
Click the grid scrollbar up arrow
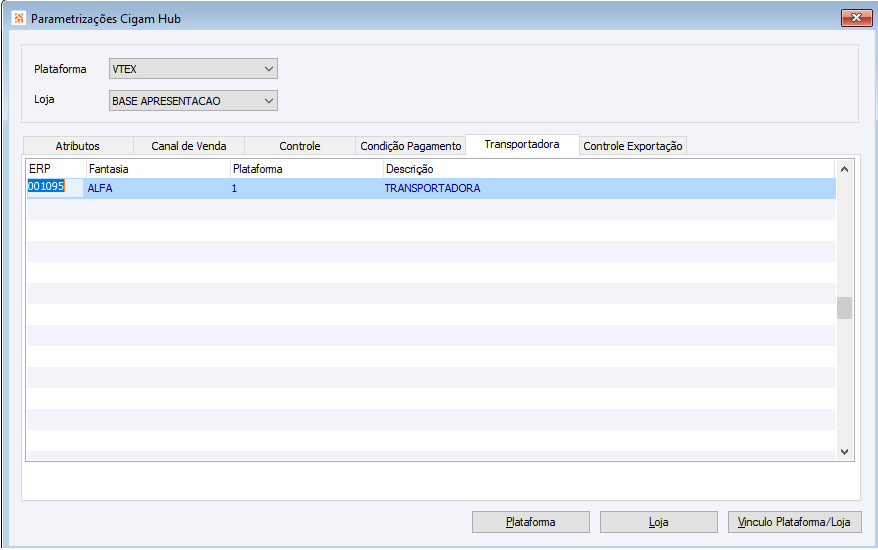844,169
